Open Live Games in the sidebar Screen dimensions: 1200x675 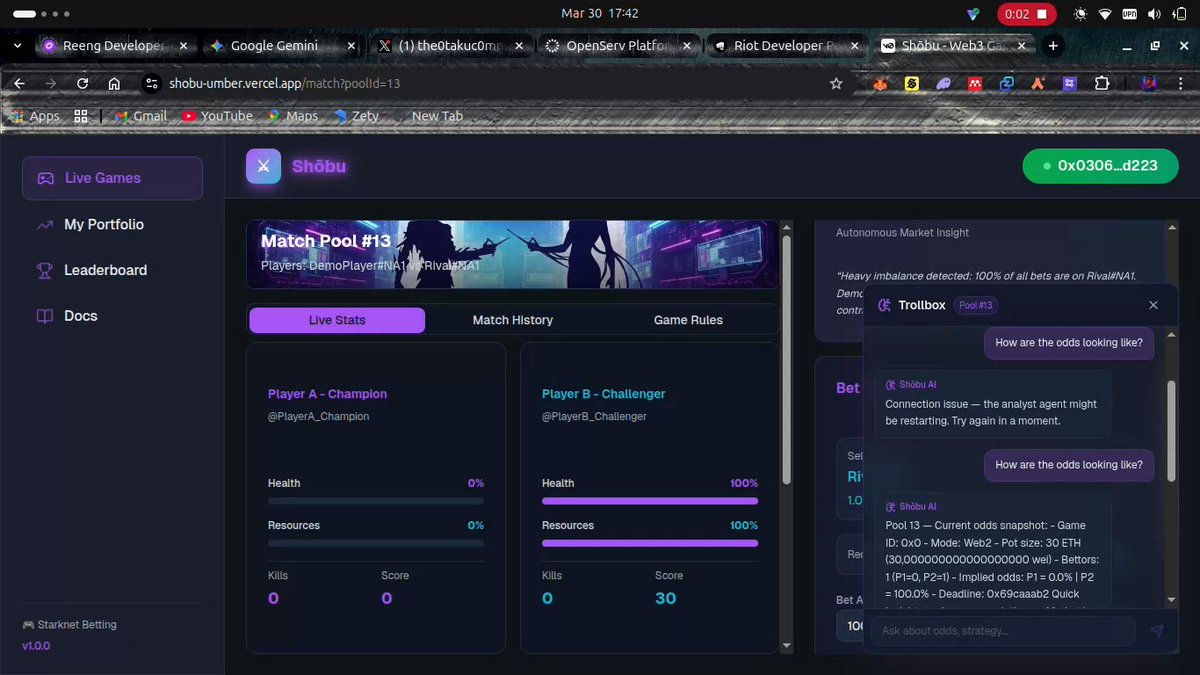point(112,178)
